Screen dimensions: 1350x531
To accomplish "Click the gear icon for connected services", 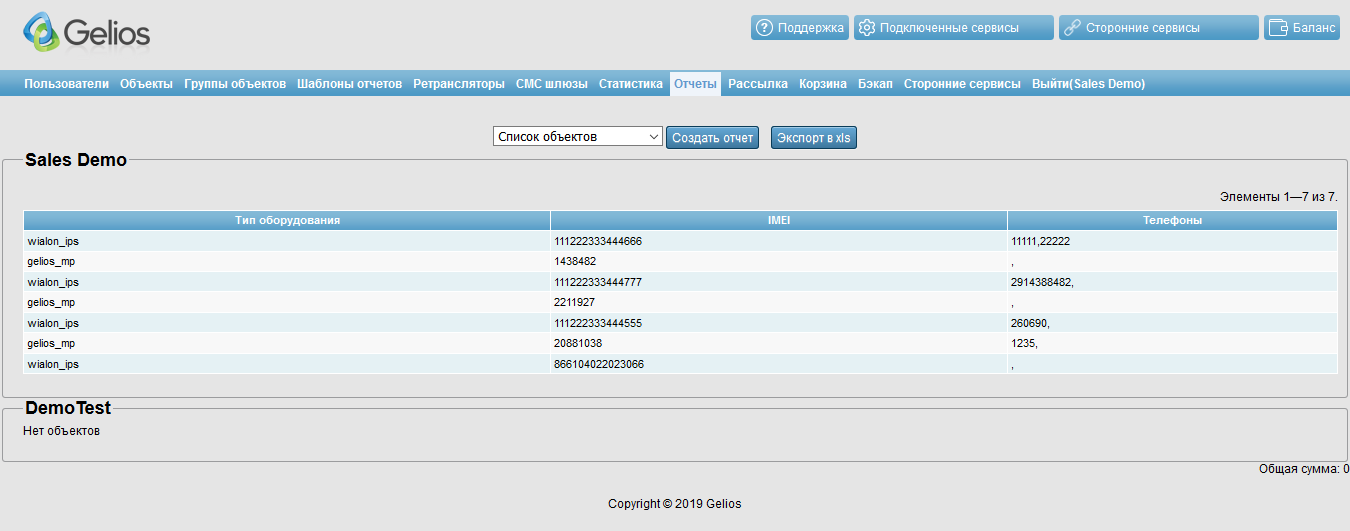I will pyautogui.click(x=867, y=28).
